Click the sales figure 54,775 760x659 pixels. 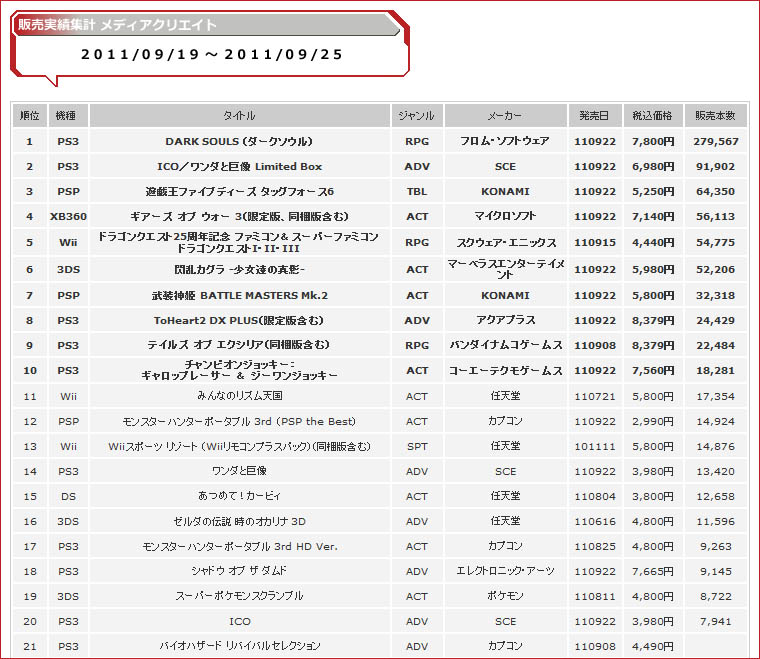click(x=716, y=243)
